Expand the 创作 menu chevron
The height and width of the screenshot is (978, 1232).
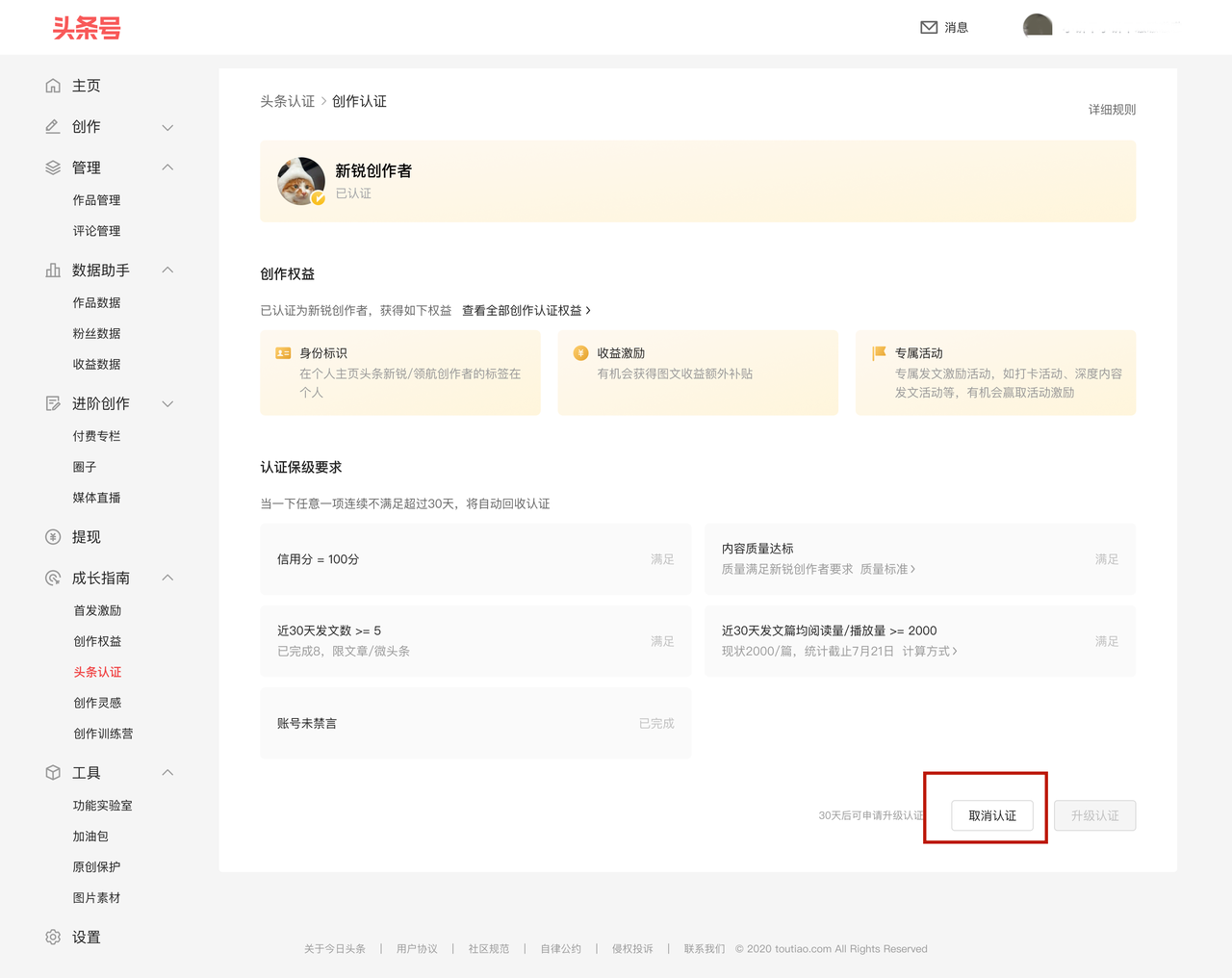pos(167,127)
